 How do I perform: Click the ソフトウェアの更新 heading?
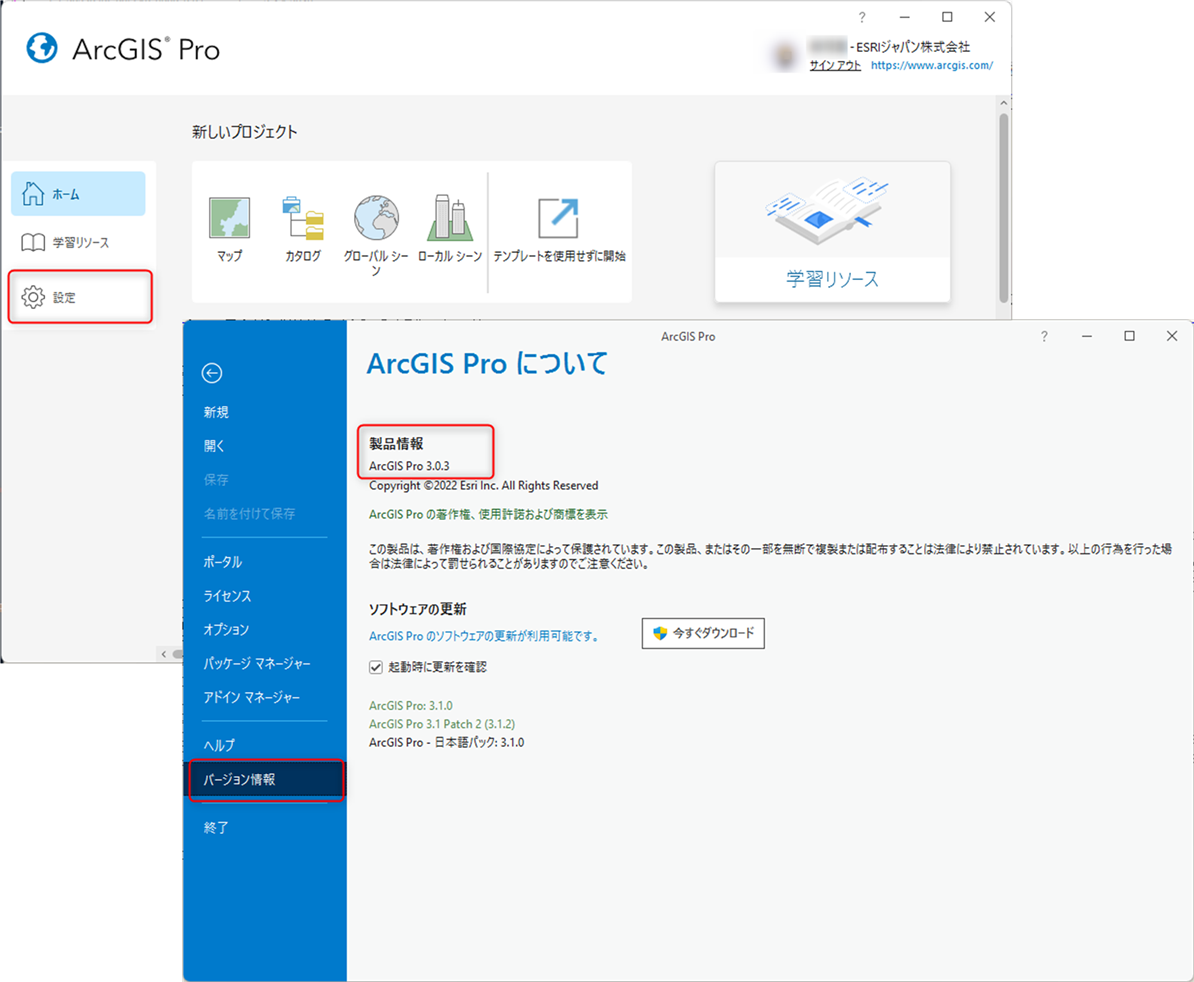(417, 609)
